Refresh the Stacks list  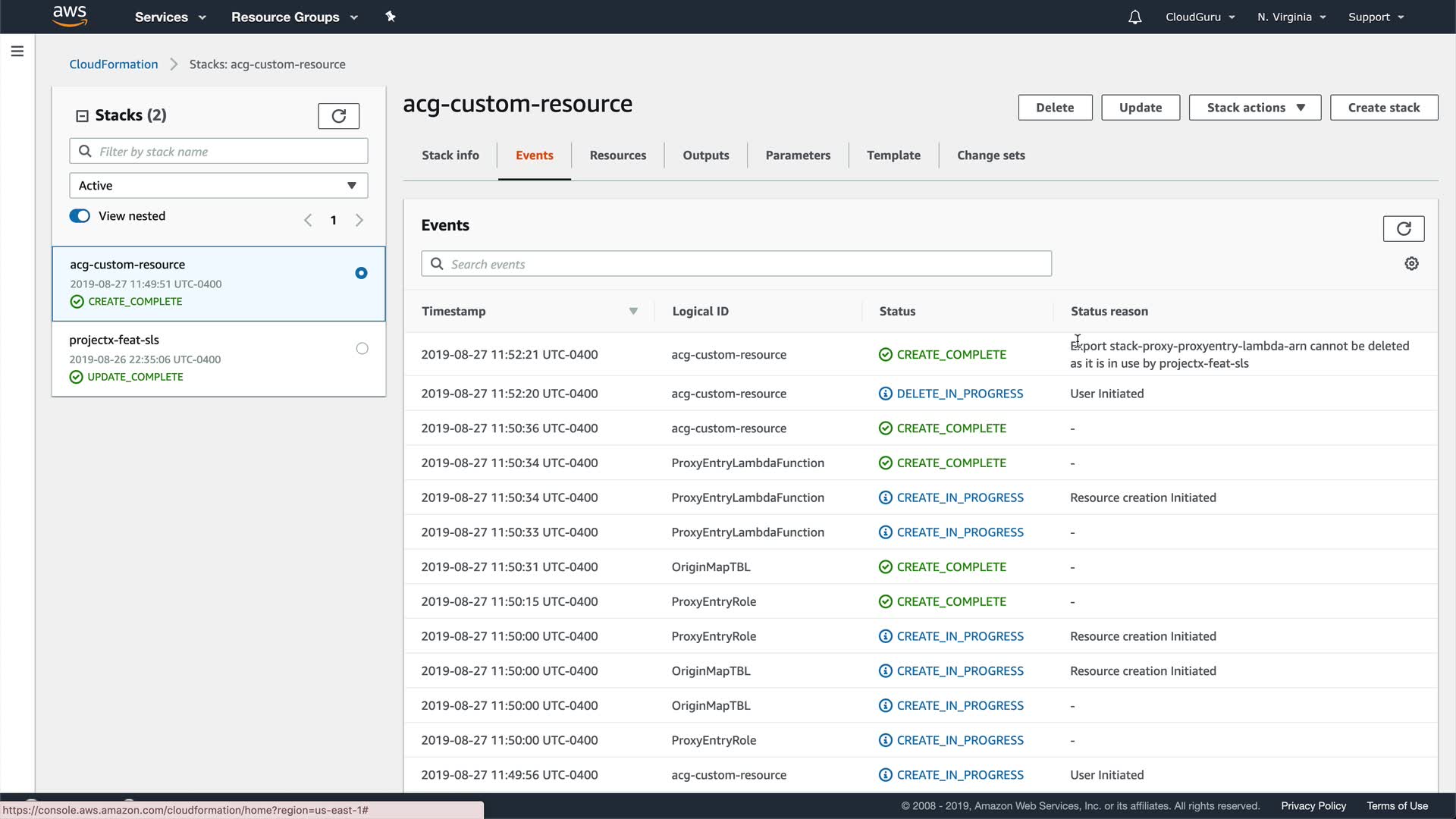pyautogui.click(x=338, y=116)
